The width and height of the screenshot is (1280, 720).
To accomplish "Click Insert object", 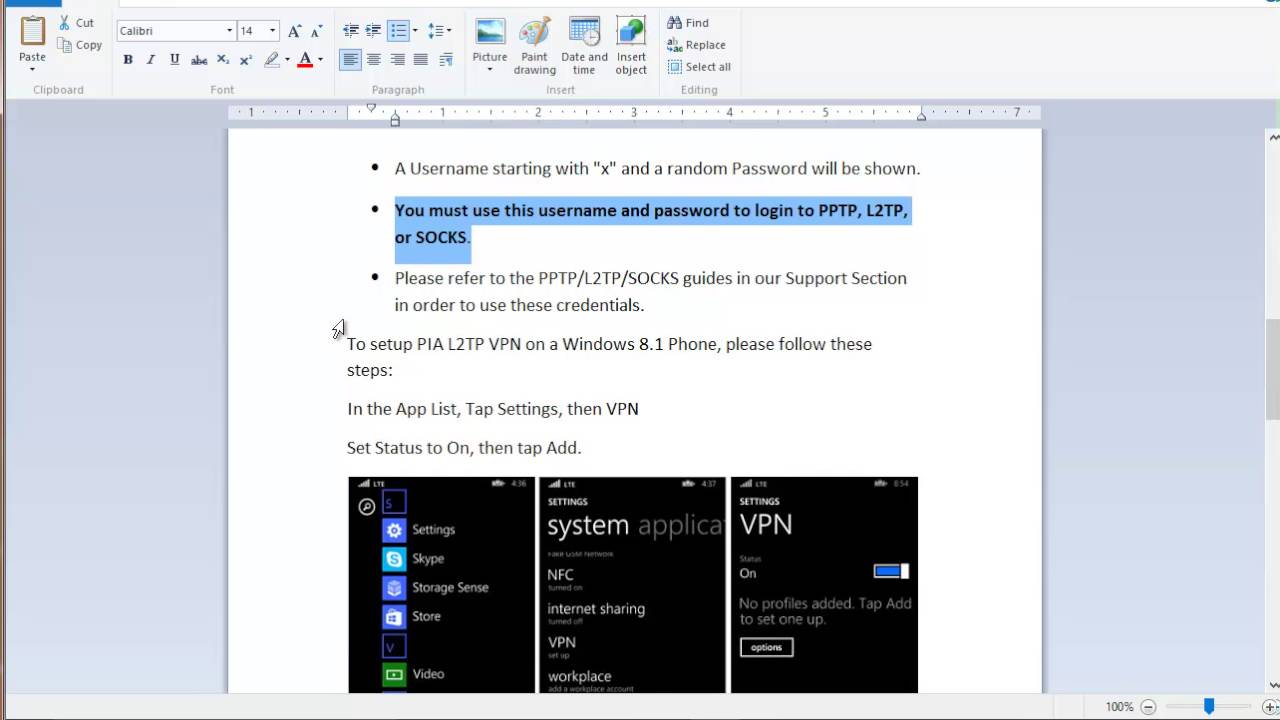I will coord(631,46).
